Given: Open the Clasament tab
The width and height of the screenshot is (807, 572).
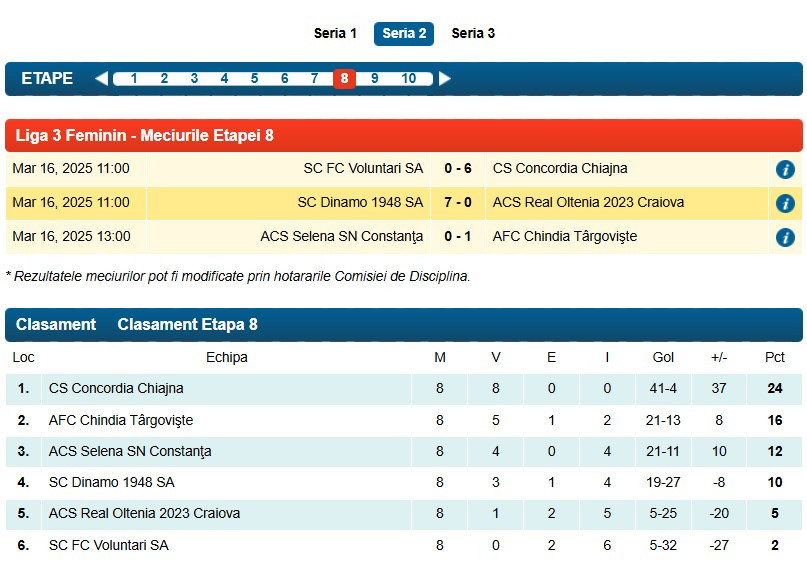Looking at the screenshot, I should [56, 324].
